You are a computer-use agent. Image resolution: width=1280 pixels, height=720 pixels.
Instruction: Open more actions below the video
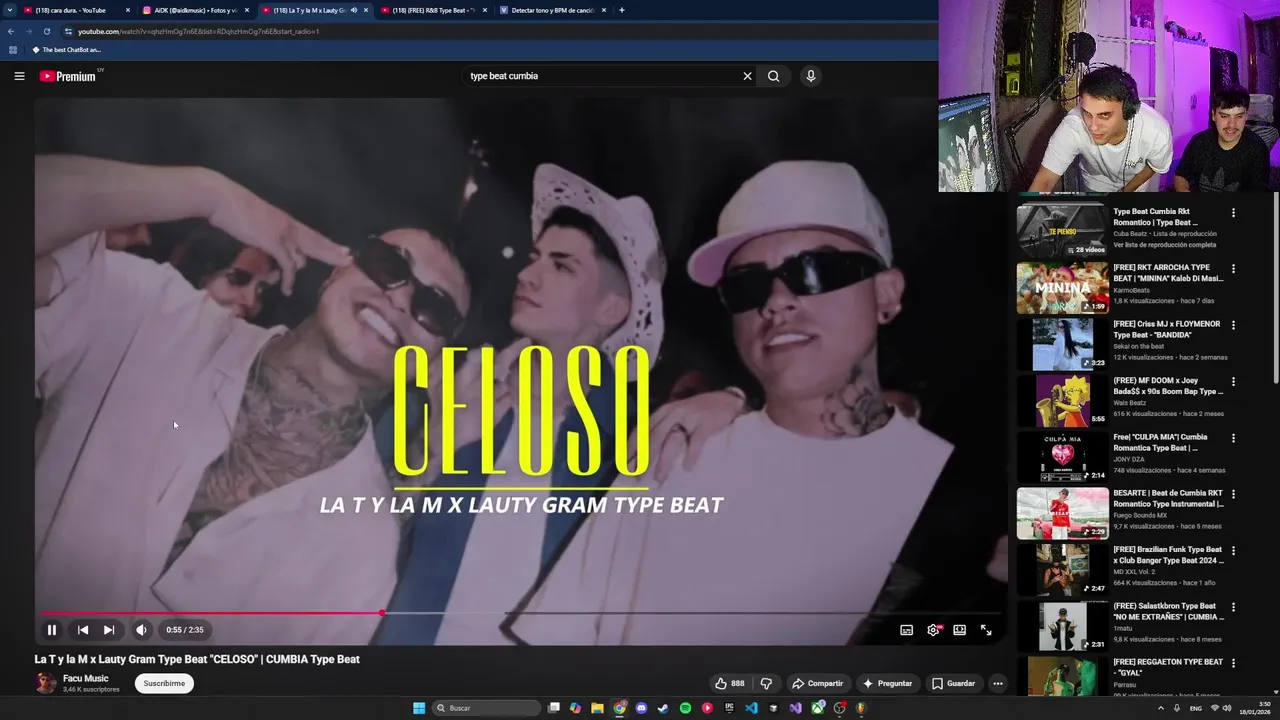[997, 684]
